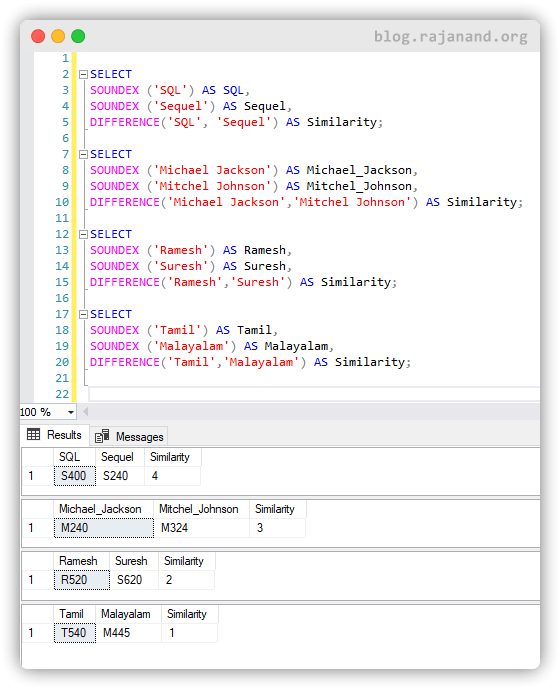Collapse the SELECT block at line 17
The image size is (560, 689).
(83, 314)
